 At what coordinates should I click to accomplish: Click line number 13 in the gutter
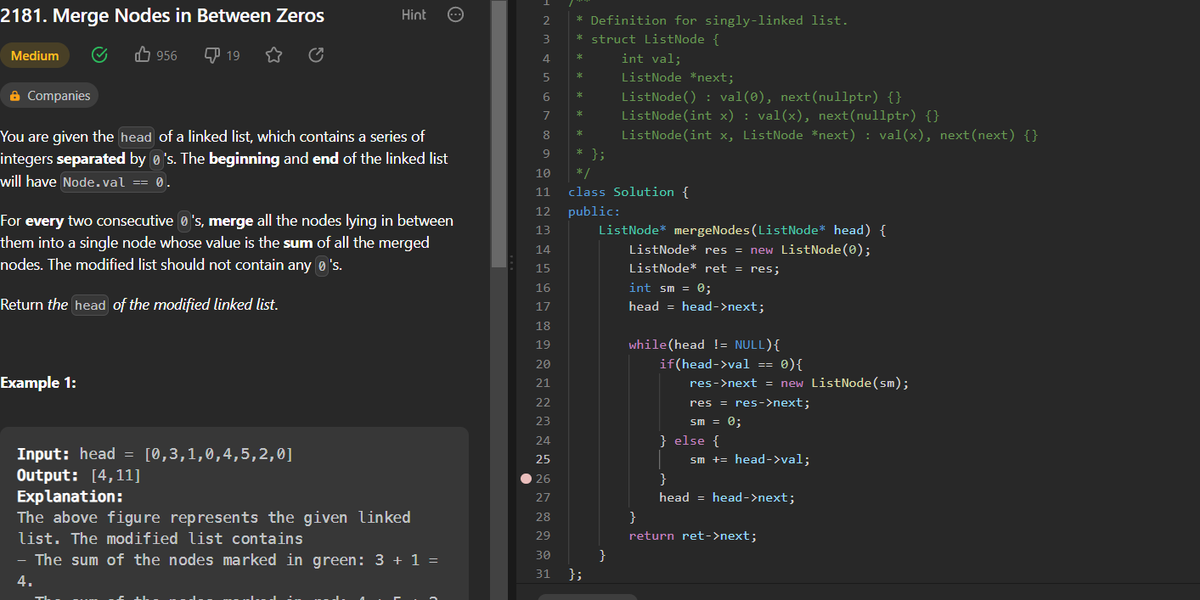(543, 230)
